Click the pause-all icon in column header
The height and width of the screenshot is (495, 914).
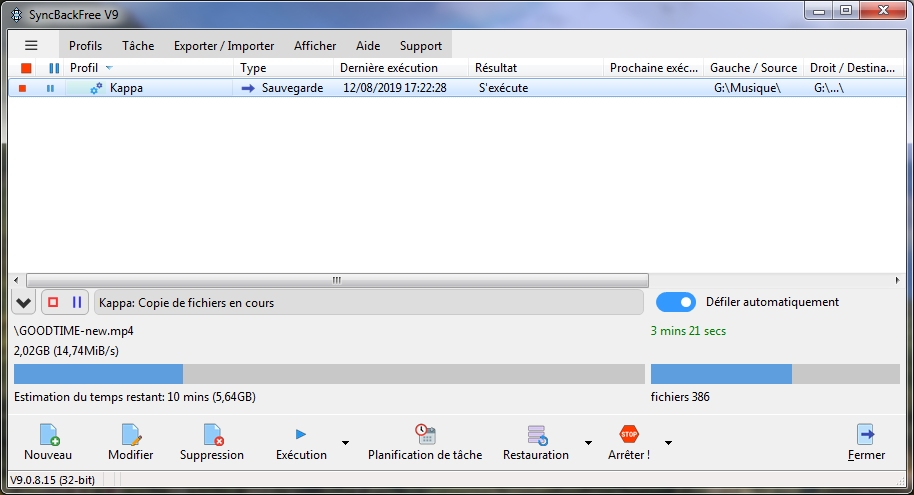[54, 68]
